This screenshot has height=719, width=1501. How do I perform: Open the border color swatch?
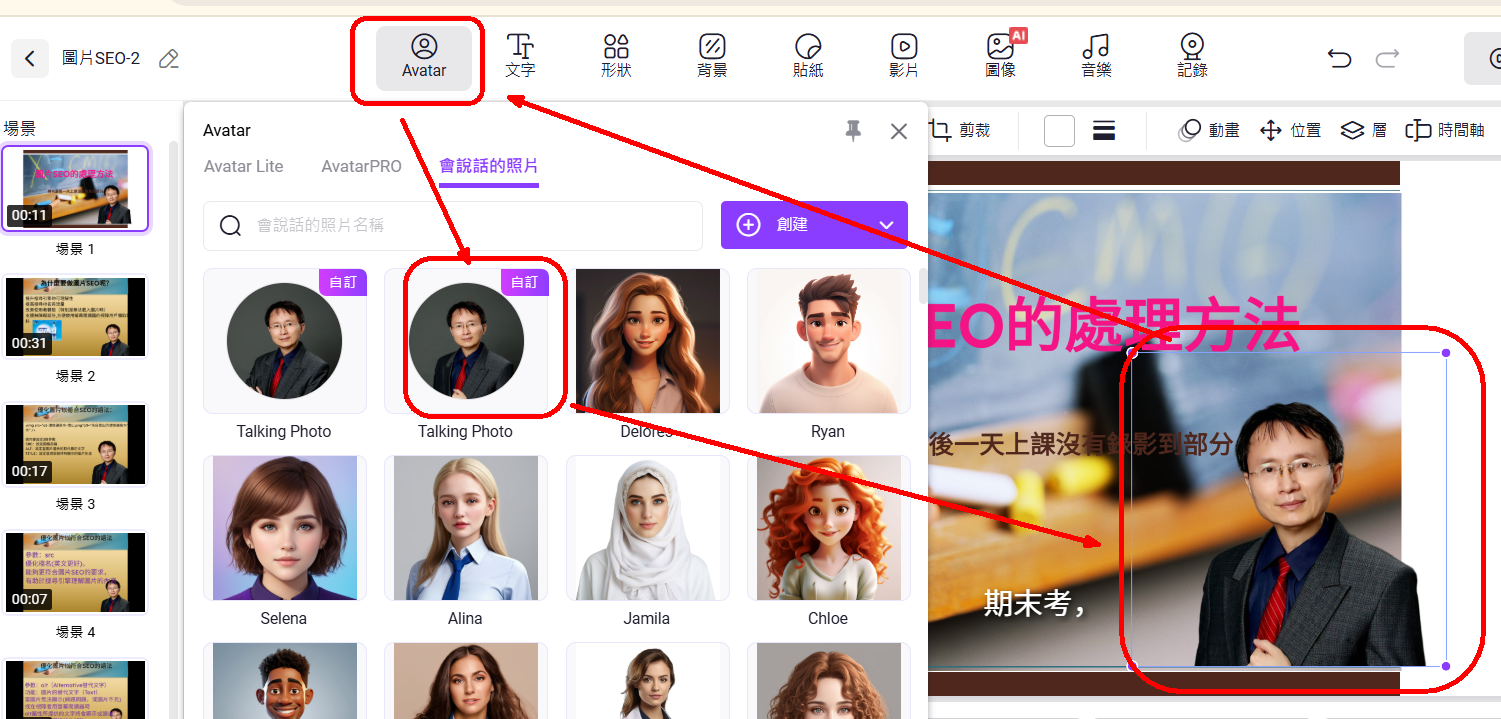[x=1059, y=131]
